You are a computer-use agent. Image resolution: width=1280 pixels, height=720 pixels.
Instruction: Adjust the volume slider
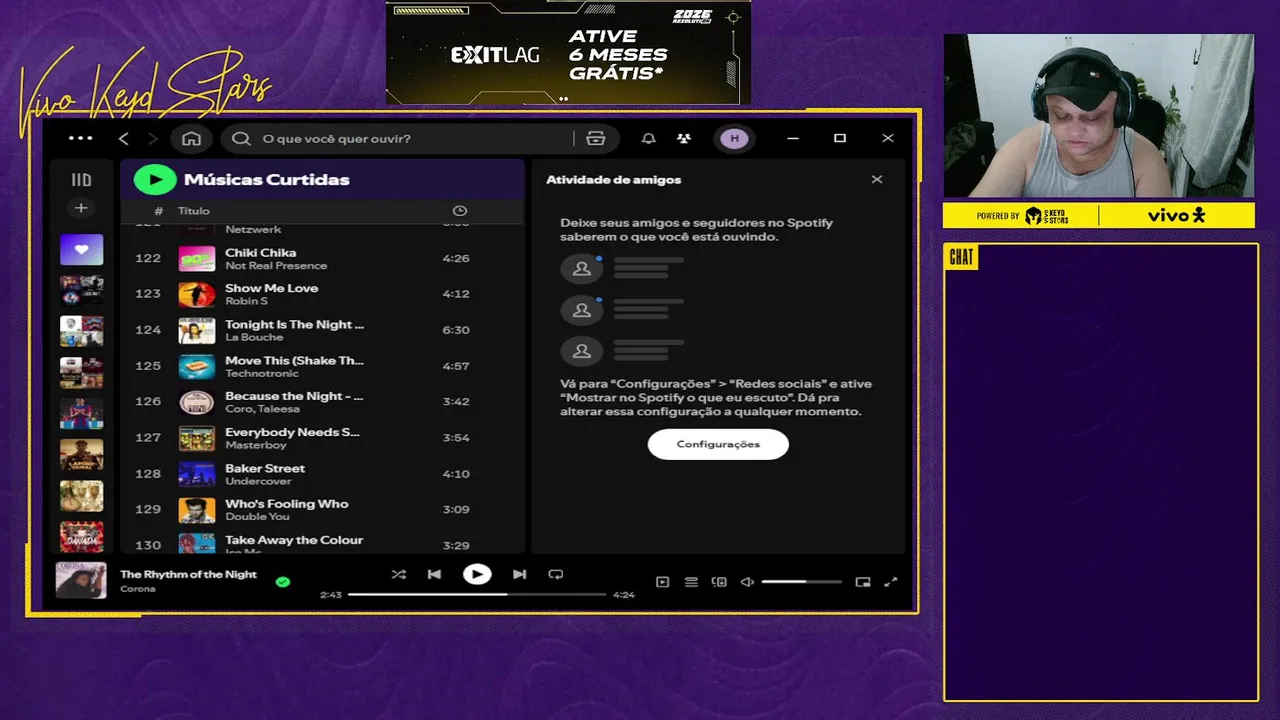click(x=801, y=582)
